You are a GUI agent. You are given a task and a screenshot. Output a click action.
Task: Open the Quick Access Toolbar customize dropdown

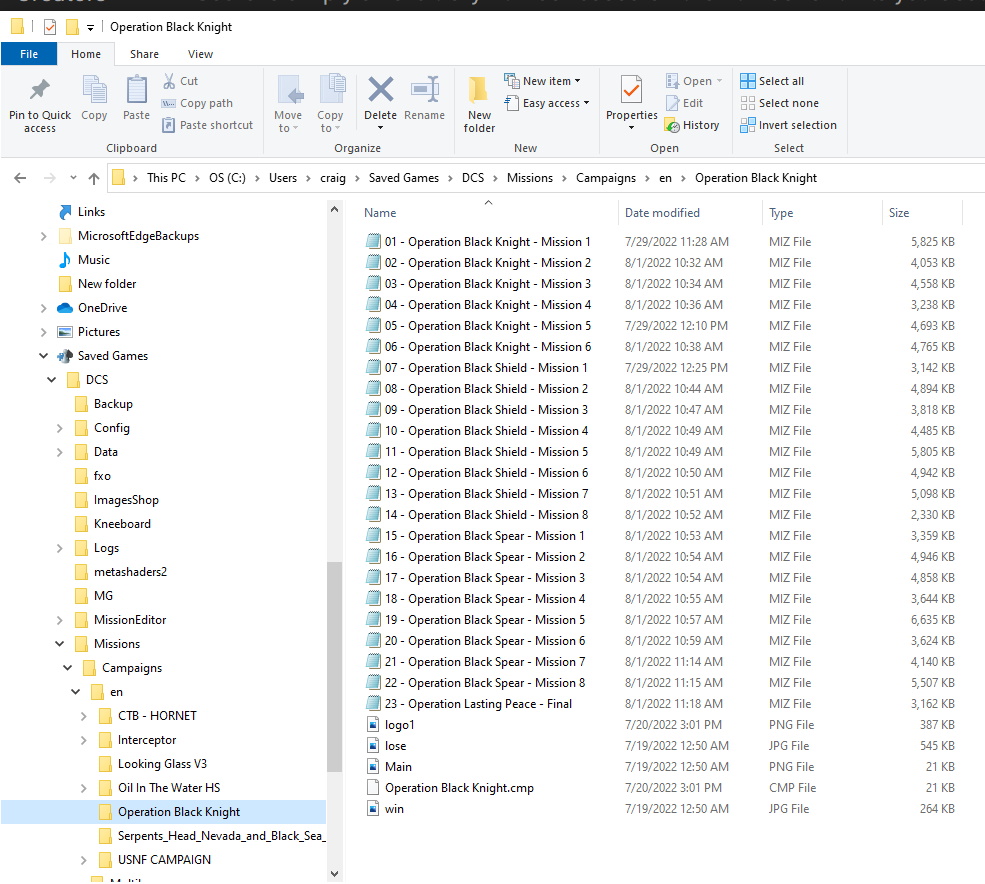point(90,27)
